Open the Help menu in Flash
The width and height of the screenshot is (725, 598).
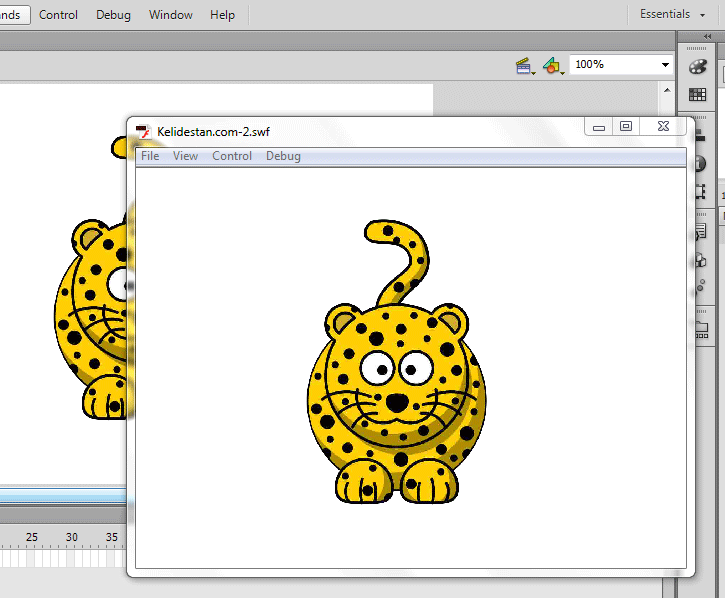click(222, 15)
